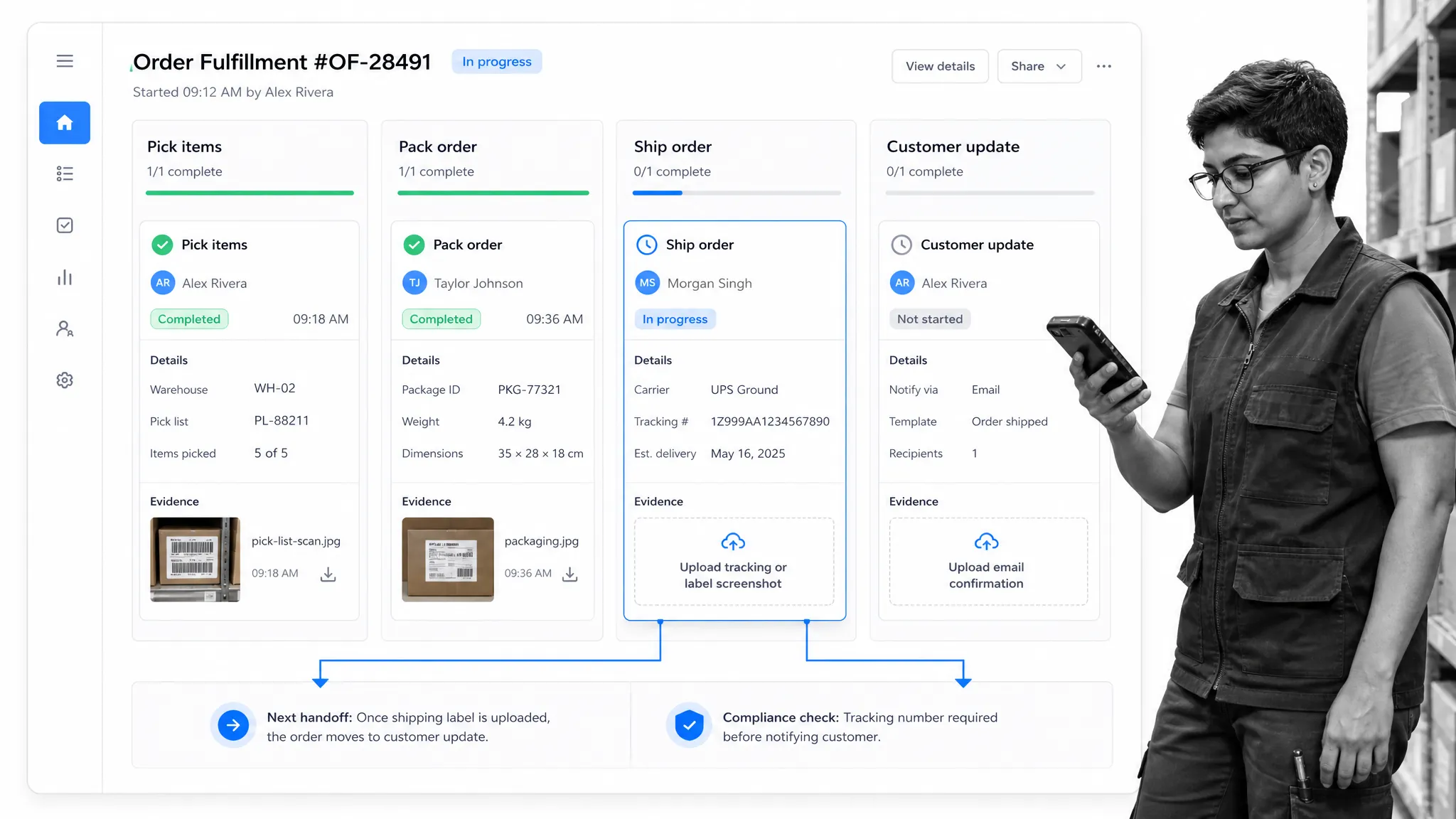Click Not started status on Customer update
1456x819 pixels.
click(x=930, y=319)
